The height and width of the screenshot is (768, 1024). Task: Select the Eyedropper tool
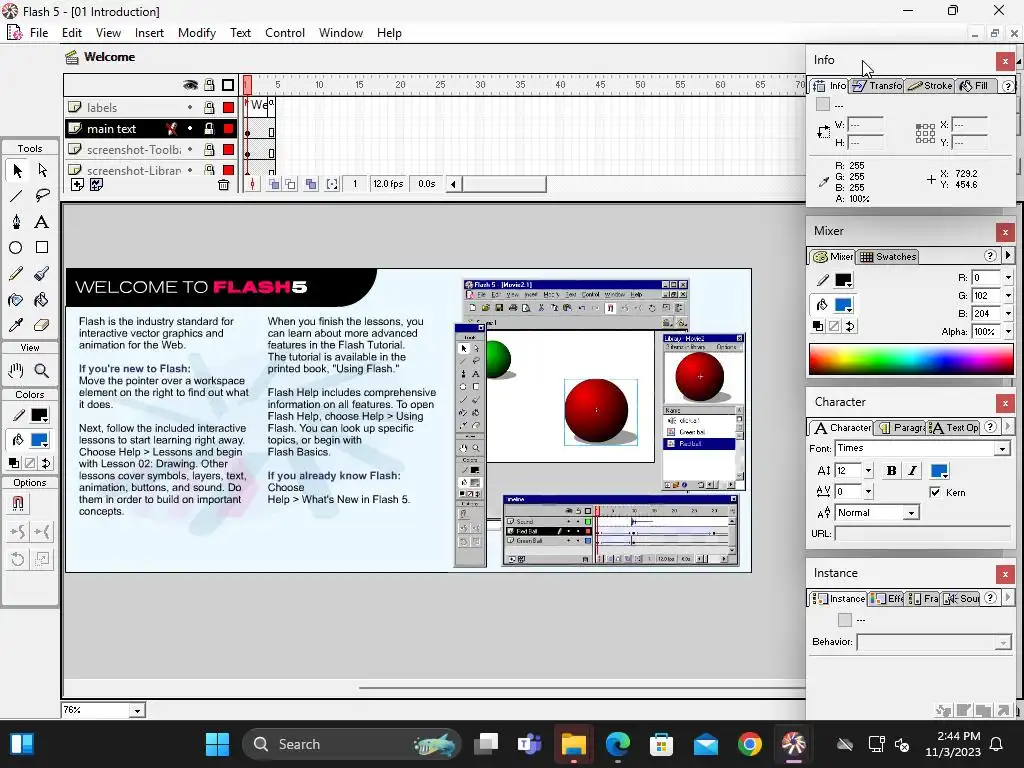tap(16, 325)
